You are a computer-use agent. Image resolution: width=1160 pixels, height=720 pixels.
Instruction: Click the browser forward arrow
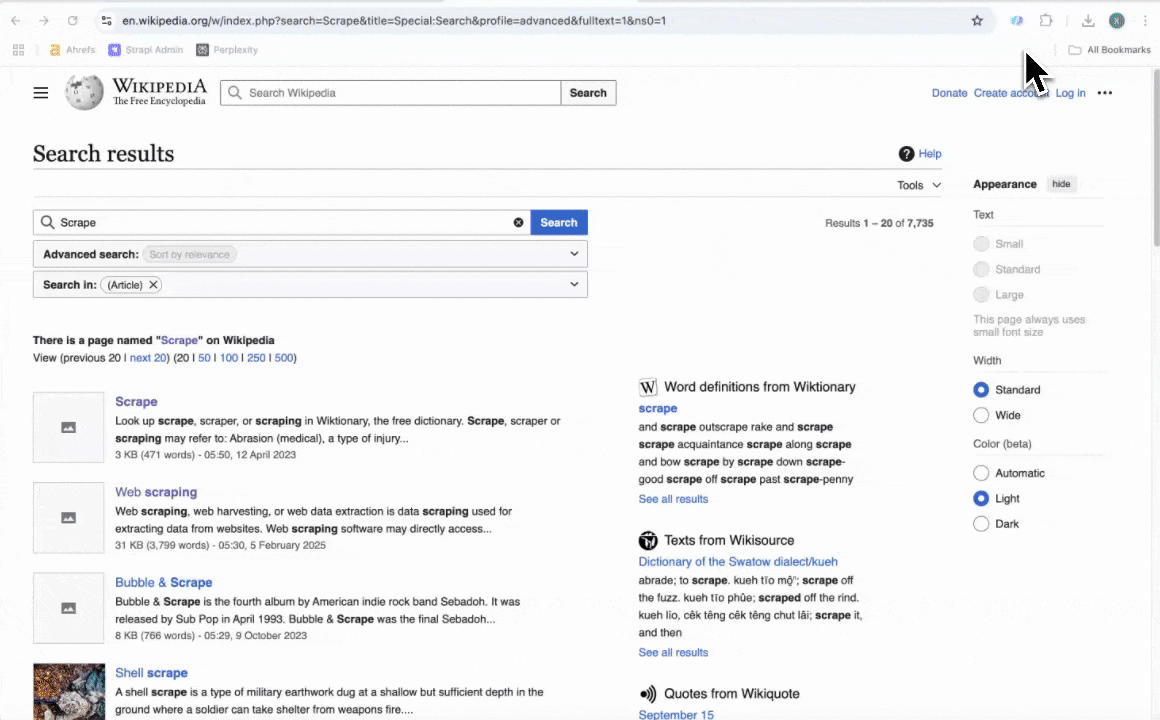click(x=44, y=21)
